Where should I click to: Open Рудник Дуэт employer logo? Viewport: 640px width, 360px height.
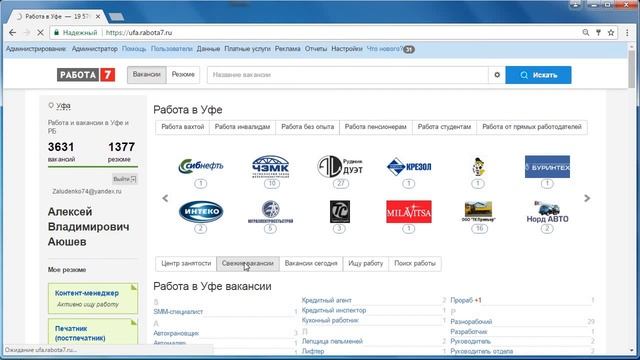point(340,167)
